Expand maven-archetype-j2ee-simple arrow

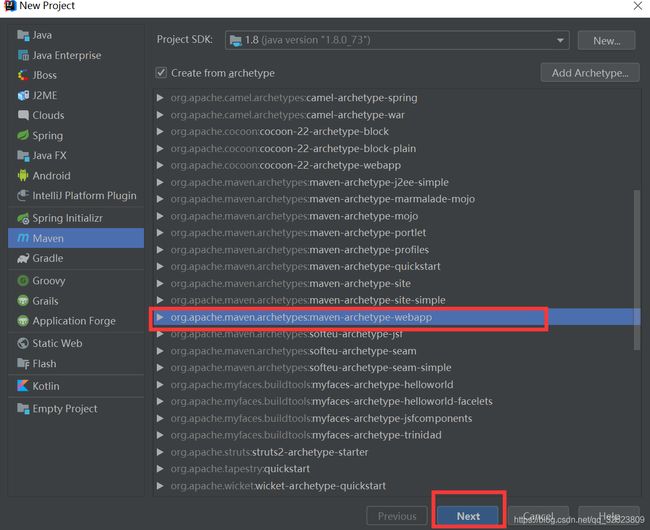click(x=160, y=182)
